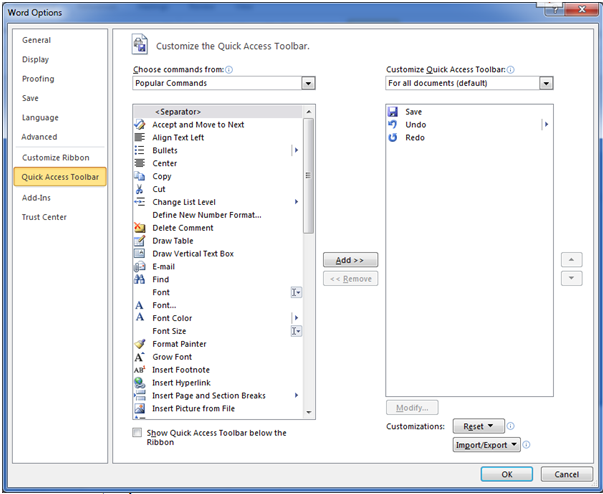Select the Change List Level icon
The width and height of the screenshot is (603, 494).
140,202
